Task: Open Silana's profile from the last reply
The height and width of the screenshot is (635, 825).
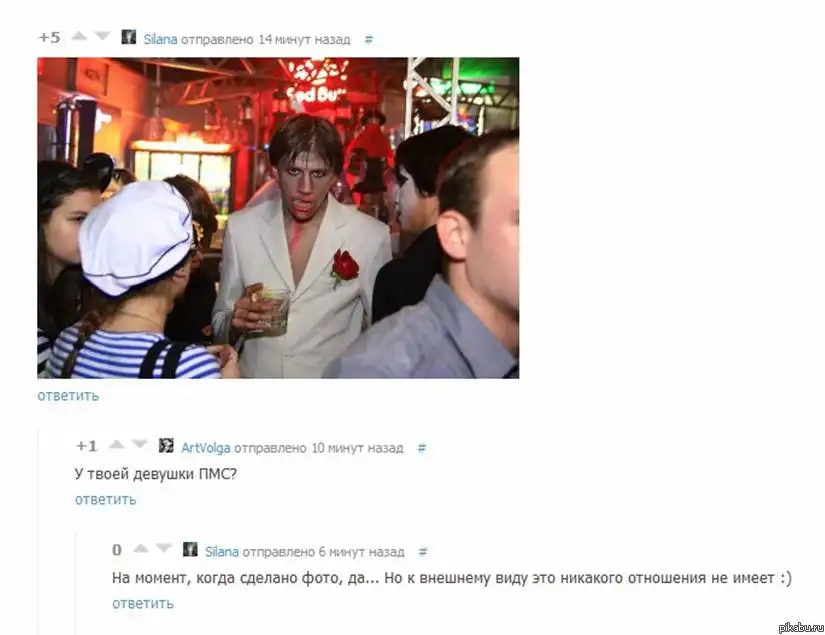Action: [x=222, y=552]
